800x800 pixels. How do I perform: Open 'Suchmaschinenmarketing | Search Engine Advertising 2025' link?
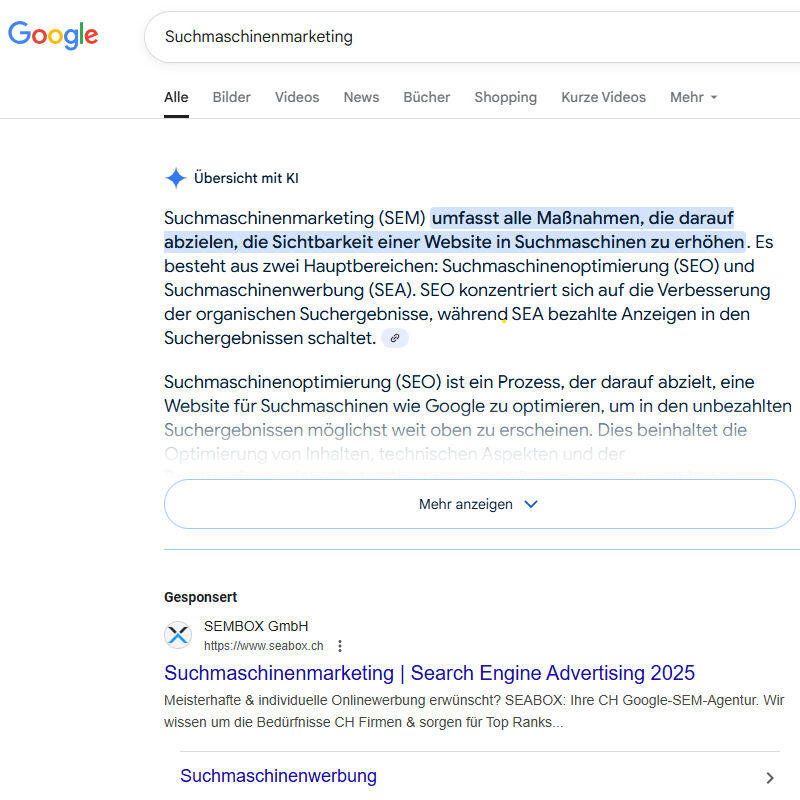click(430, 673)
